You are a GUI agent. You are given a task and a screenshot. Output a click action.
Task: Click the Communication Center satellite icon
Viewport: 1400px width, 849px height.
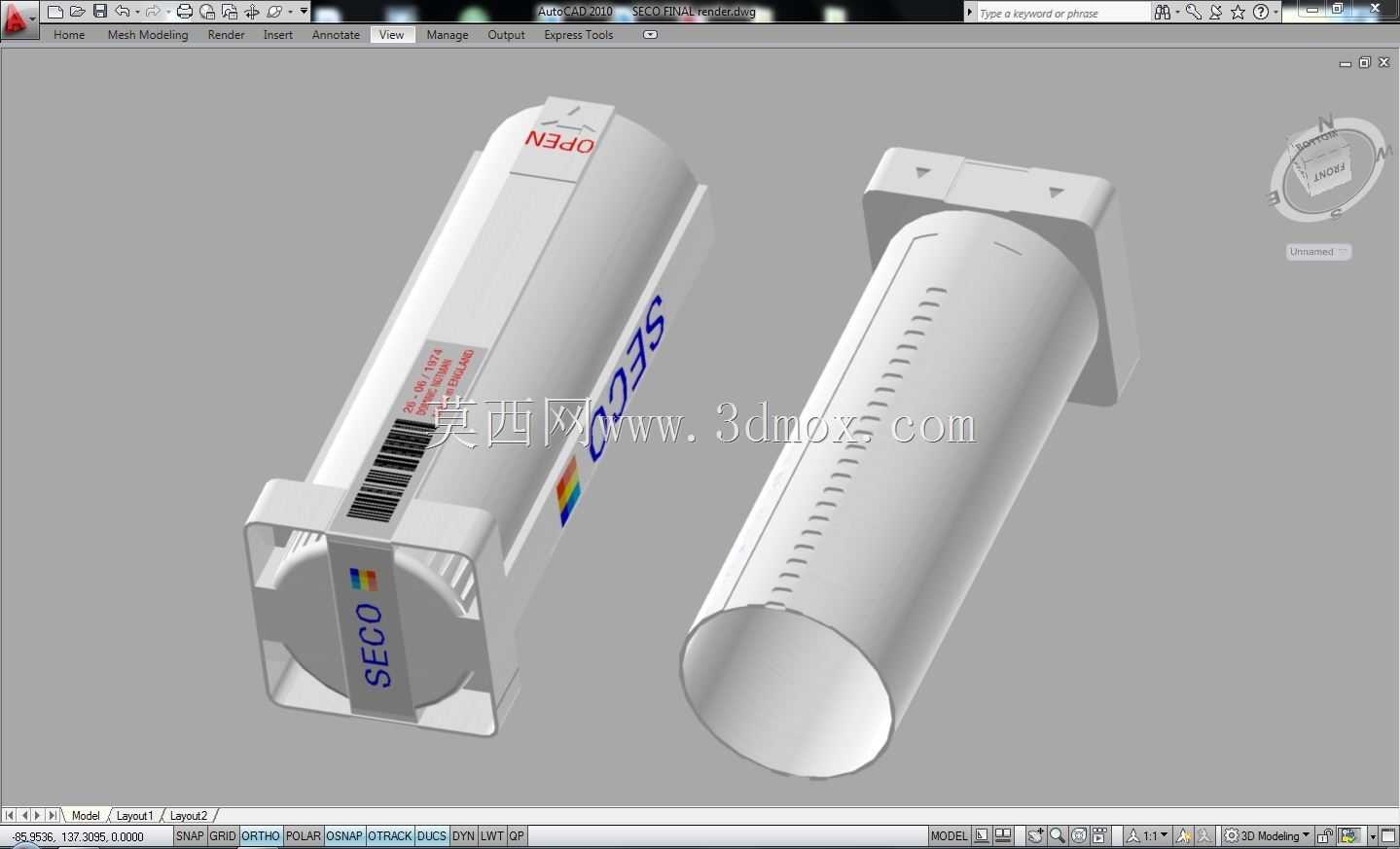(1216, 12)
